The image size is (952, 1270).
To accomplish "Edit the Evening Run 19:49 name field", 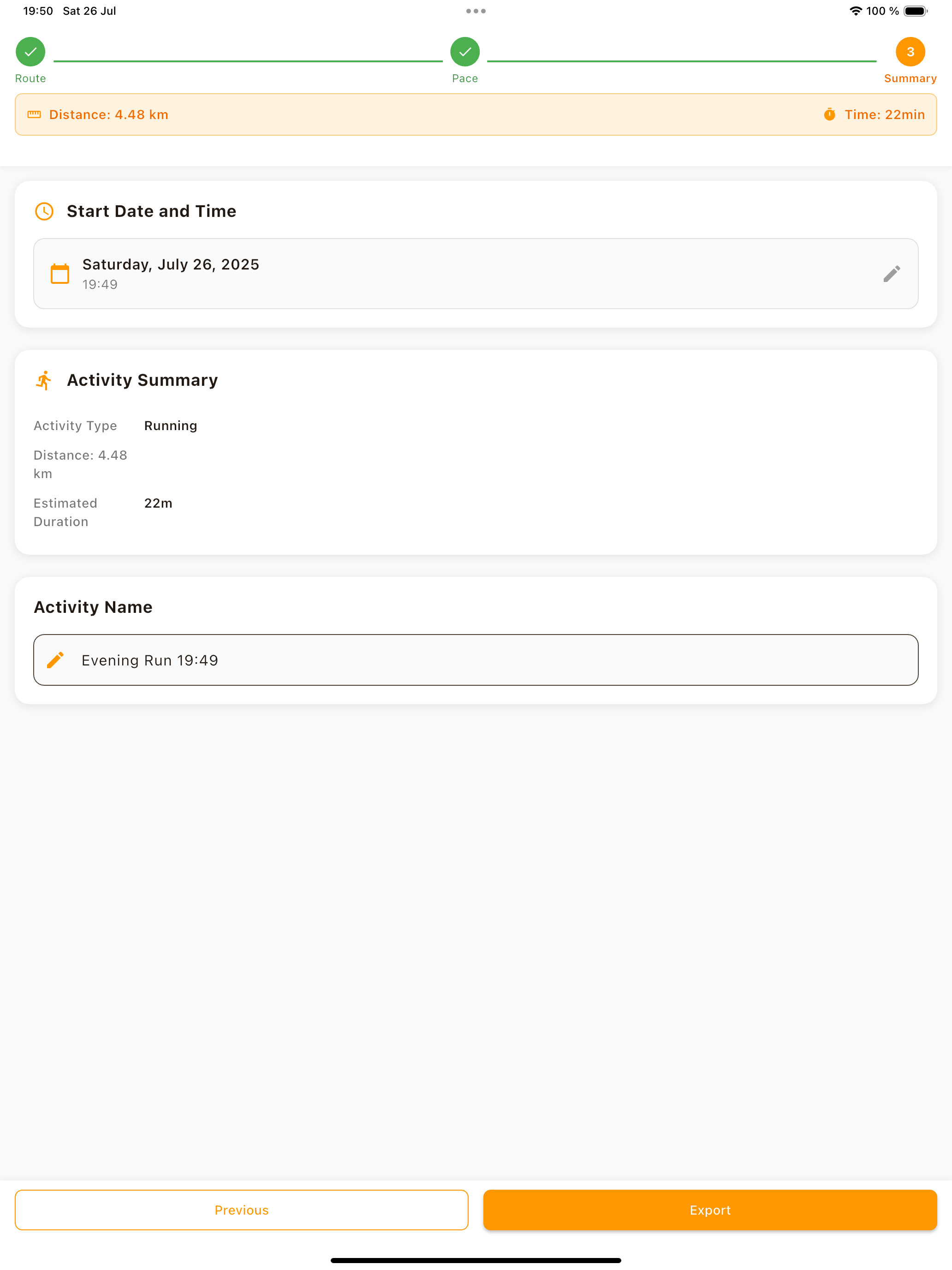I will pyautogui.click(x=476, y=659).
